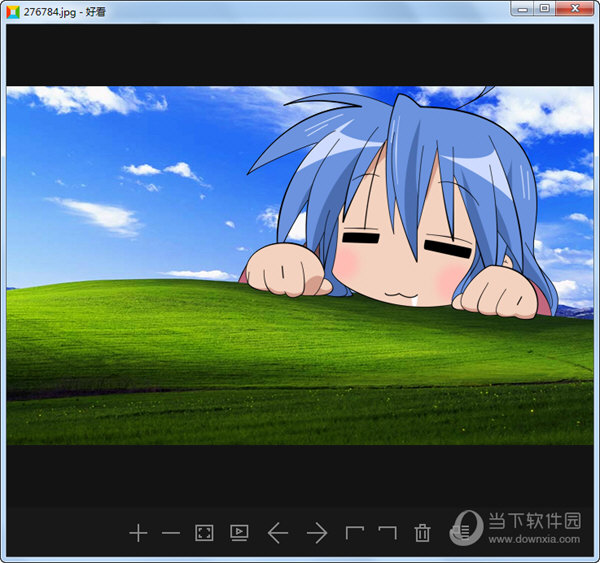Start the slideshow play icon
Screen dimensions: 600x563
[x=239, y=532]
